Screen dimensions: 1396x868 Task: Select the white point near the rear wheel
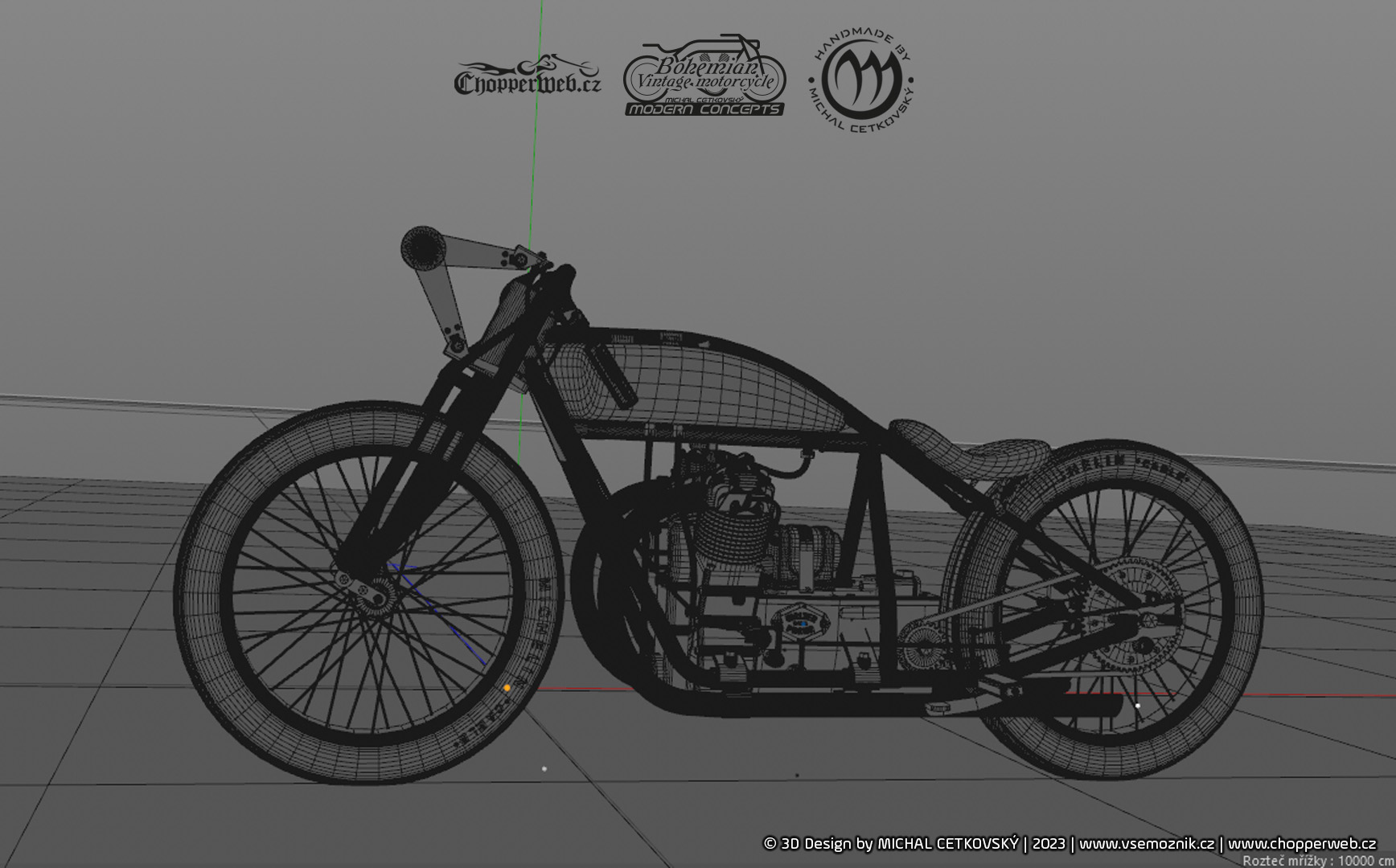click(1137, 706)
